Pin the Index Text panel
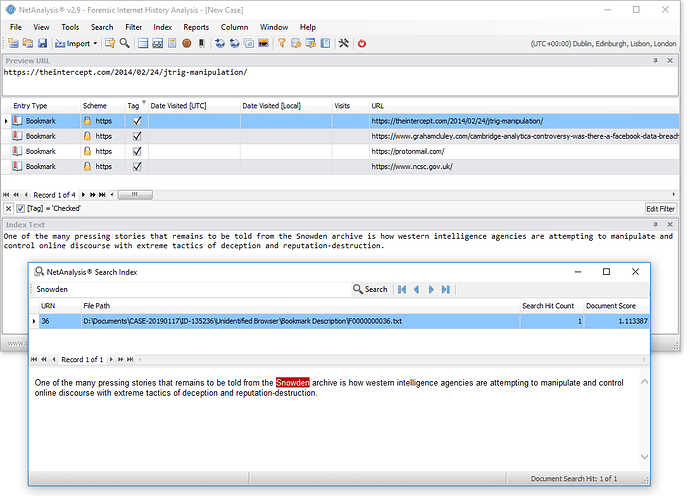Screen dimensions: 690x496 click(x=655, y=224)
